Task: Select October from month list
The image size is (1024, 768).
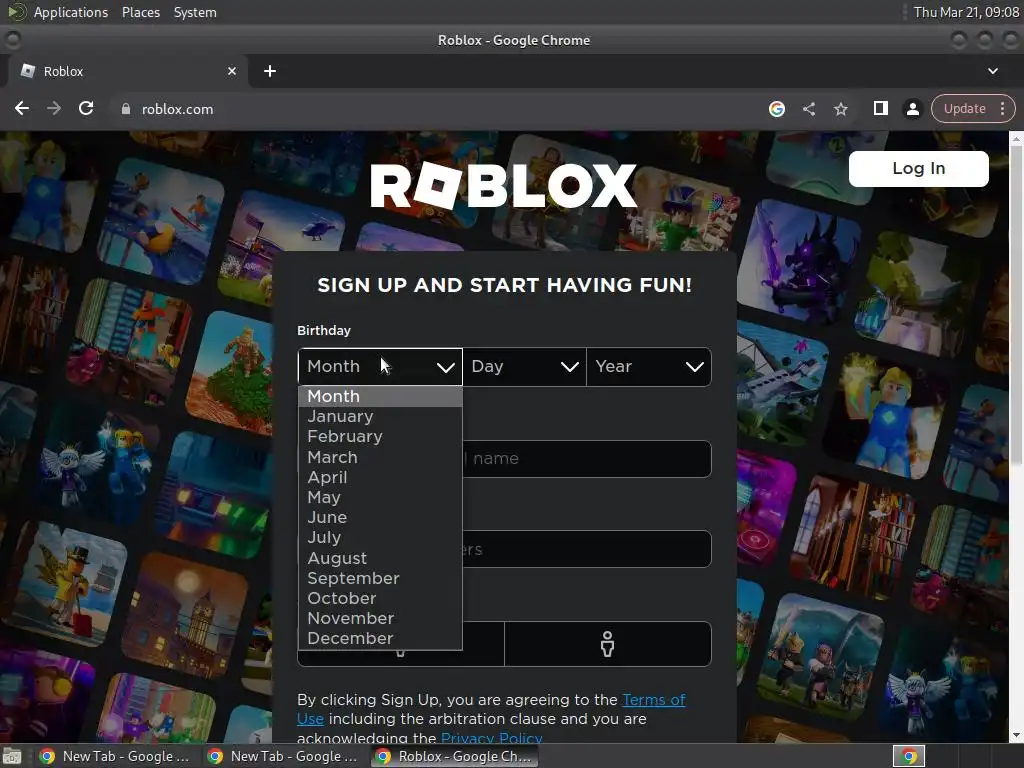Action: pyautogui.click(x=380, y=598)
